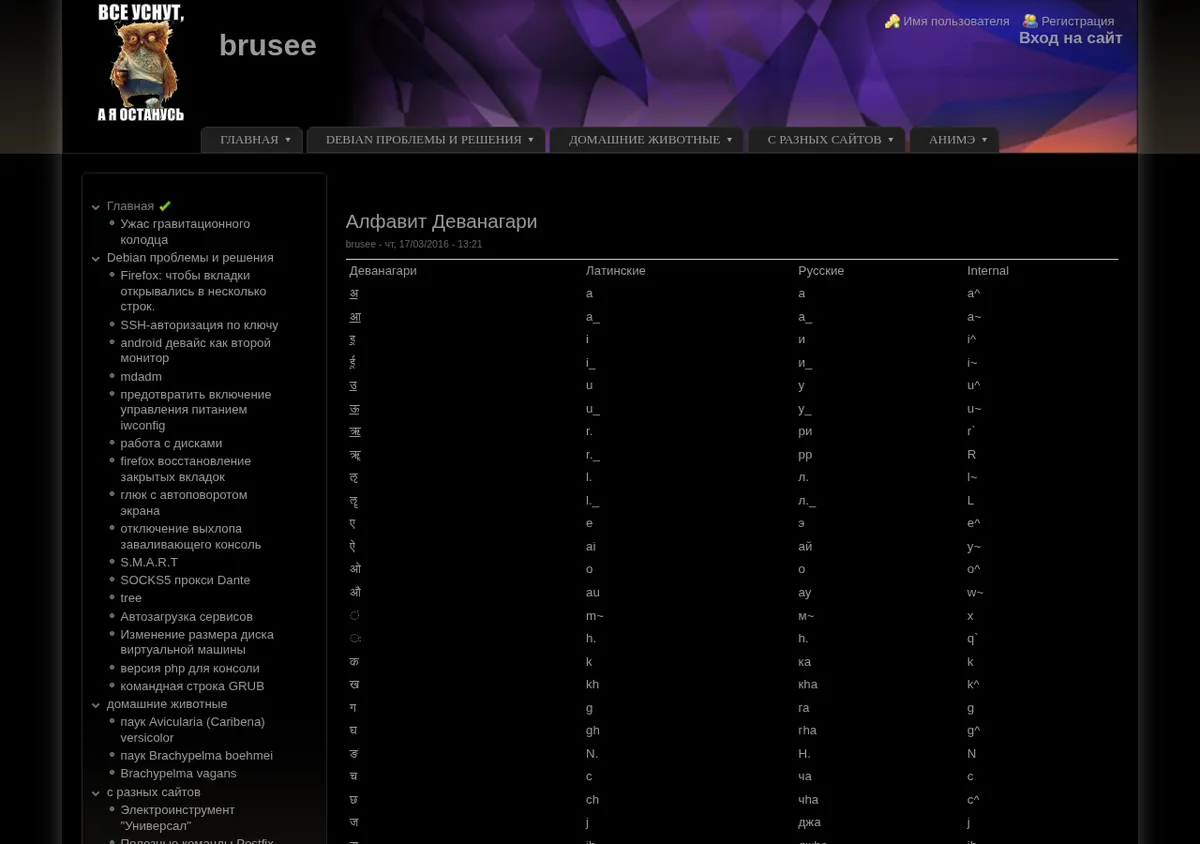1200x844 pixels.
Task: Collapse the Главная sidebar section chevron
Action: (96, 207)
